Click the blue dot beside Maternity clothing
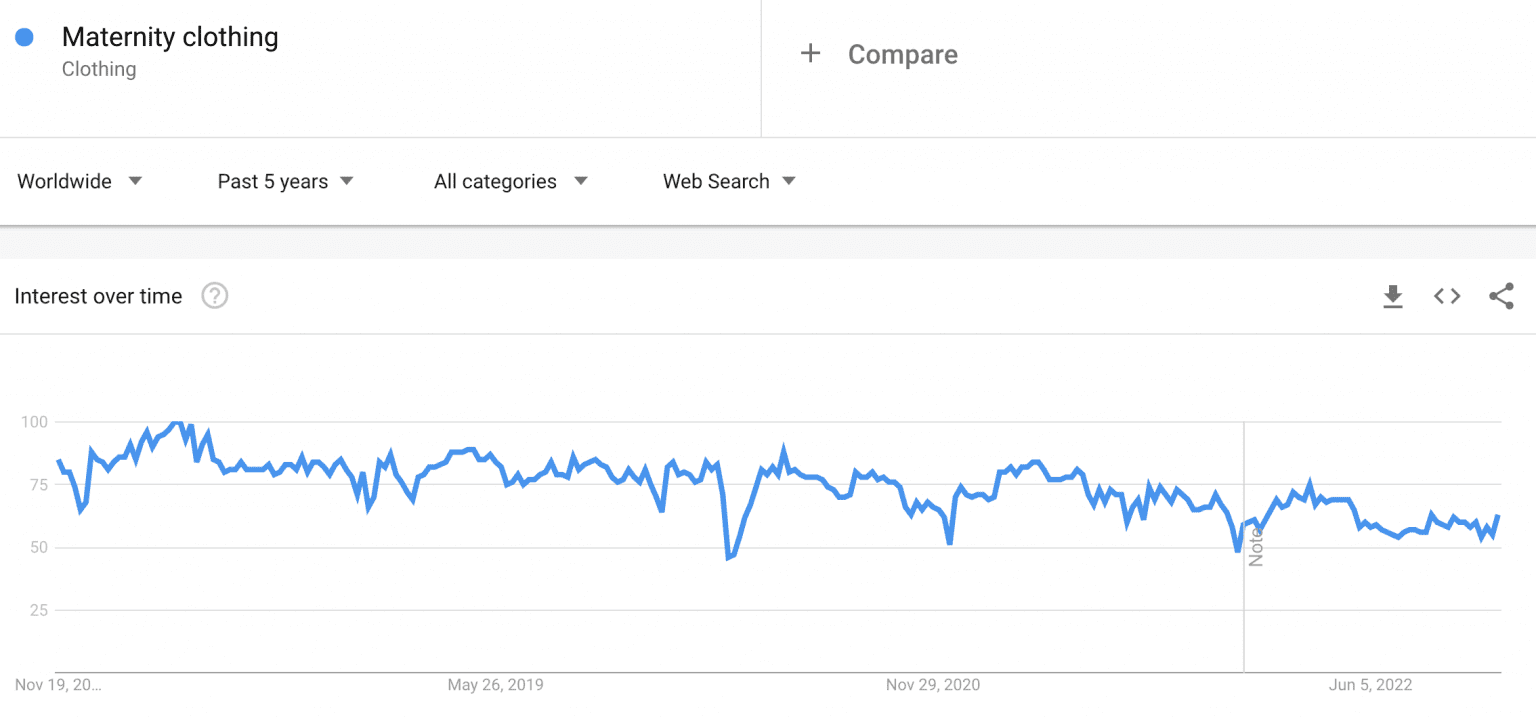 (x=23, y=36)
